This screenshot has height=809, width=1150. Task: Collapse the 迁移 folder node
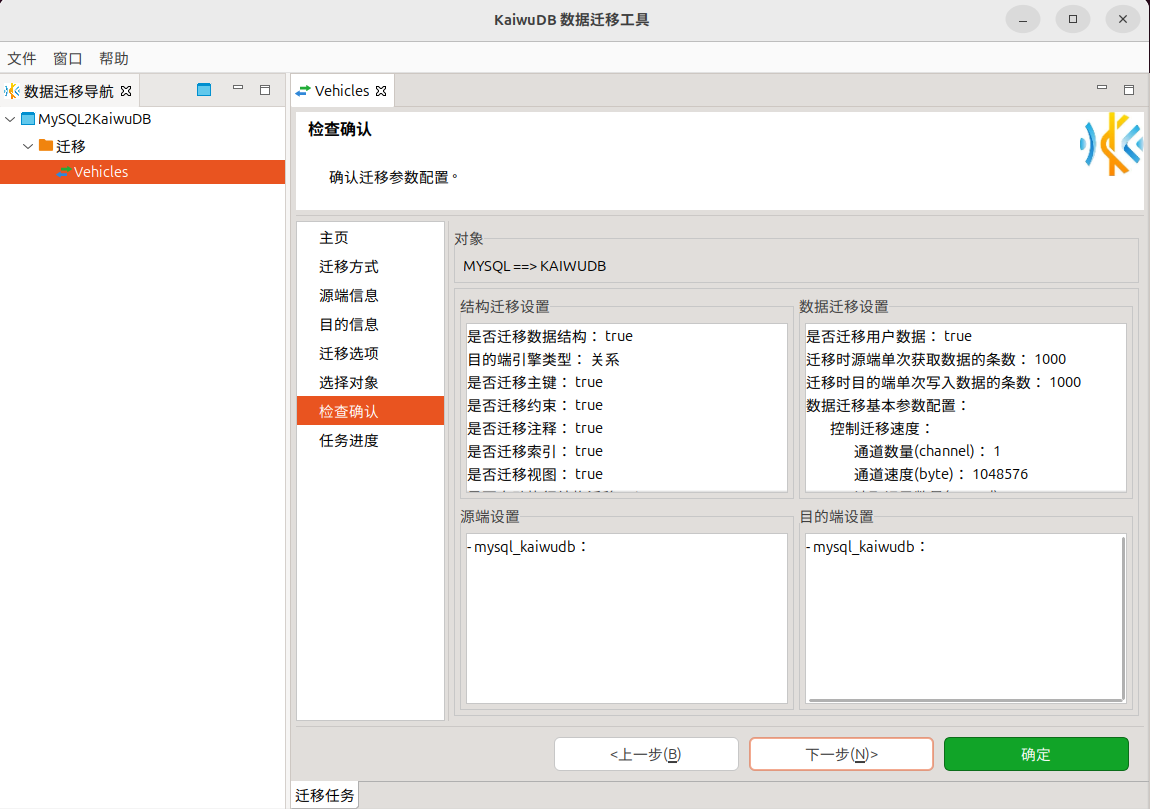[28, 146]
